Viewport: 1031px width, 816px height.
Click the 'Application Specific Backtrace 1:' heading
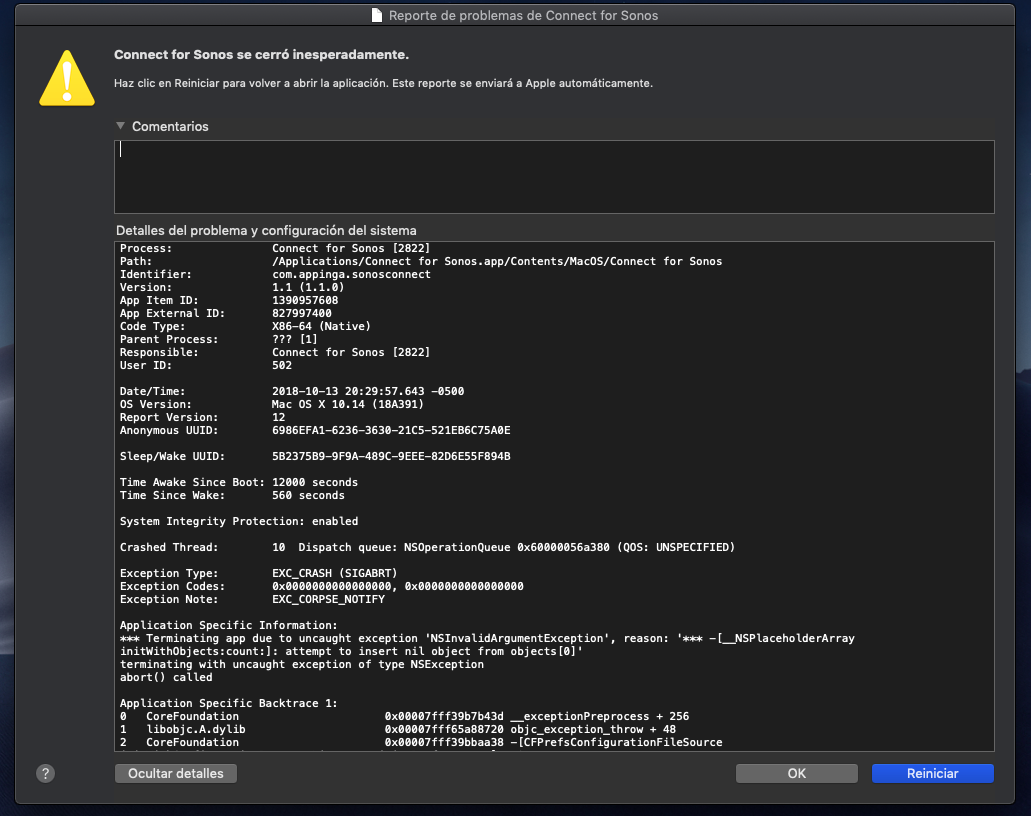coord(229,704)
